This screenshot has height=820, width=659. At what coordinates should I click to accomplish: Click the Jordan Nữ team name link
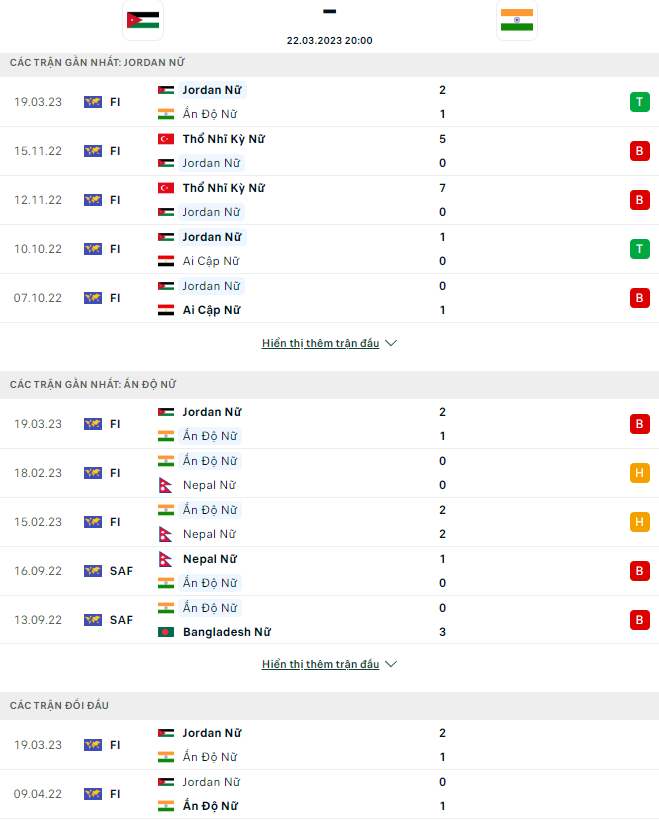pyautogui.click(x=212, y=89)
